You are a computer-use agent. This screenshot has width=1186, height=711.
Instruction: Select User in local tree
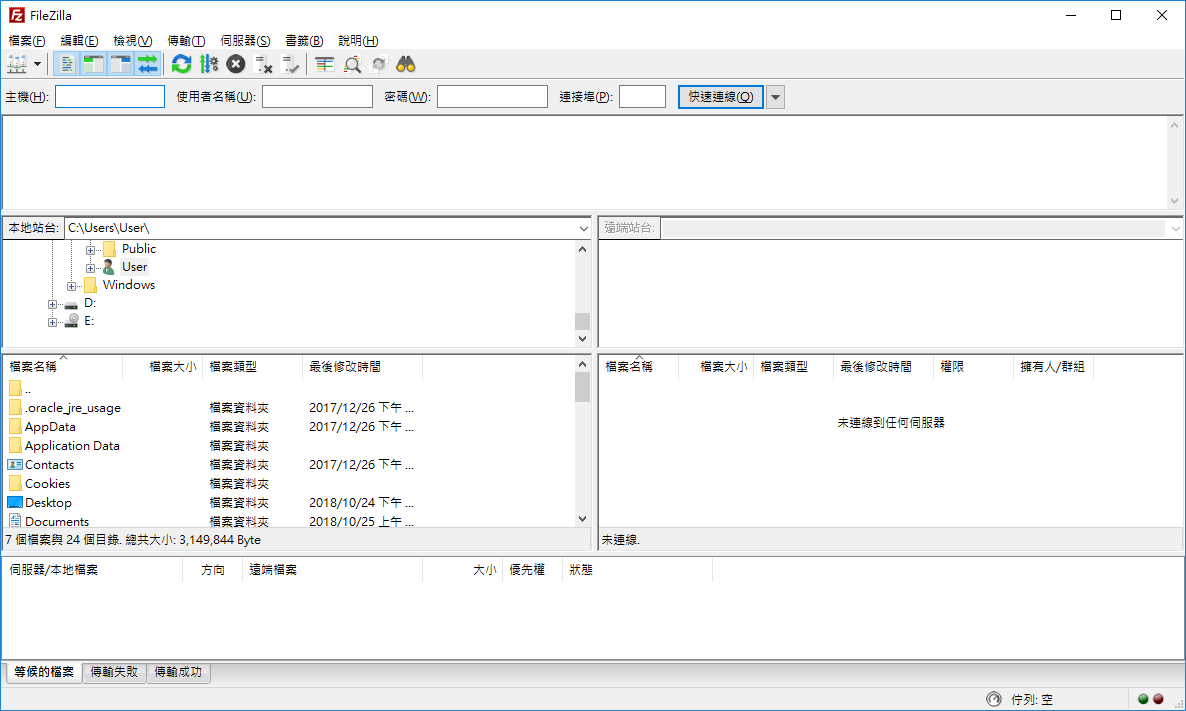[135, 267]
